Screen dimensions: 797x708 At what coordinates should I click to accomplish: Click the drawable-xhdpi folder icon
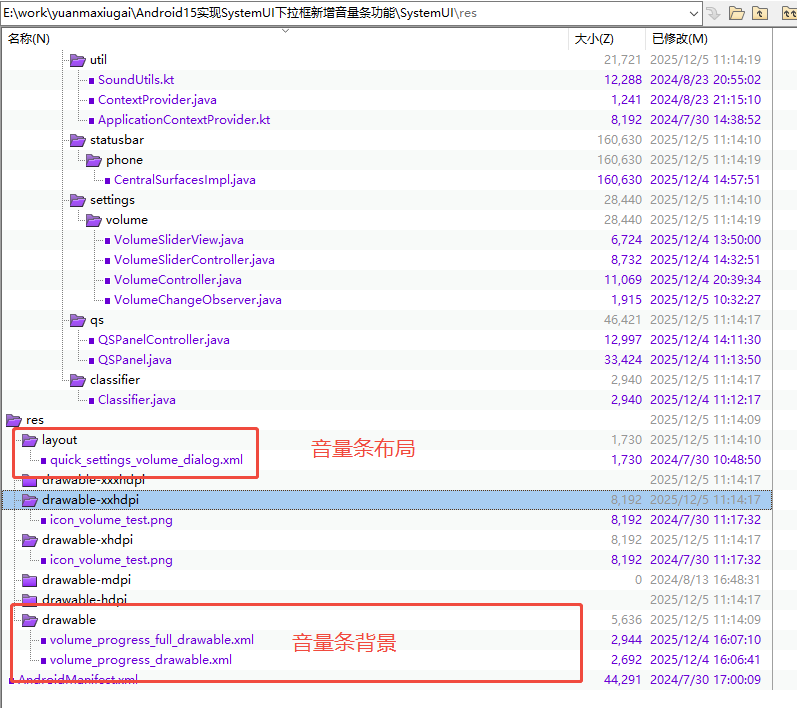coord(30,540)
